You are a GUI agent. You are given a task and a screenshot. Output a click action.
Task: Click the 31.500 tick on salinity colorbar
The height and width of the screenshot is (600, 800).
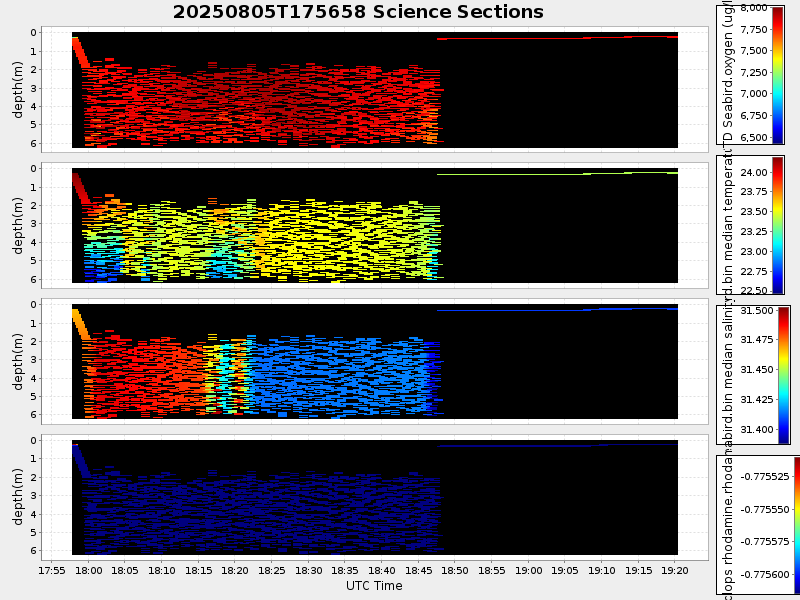758,311
